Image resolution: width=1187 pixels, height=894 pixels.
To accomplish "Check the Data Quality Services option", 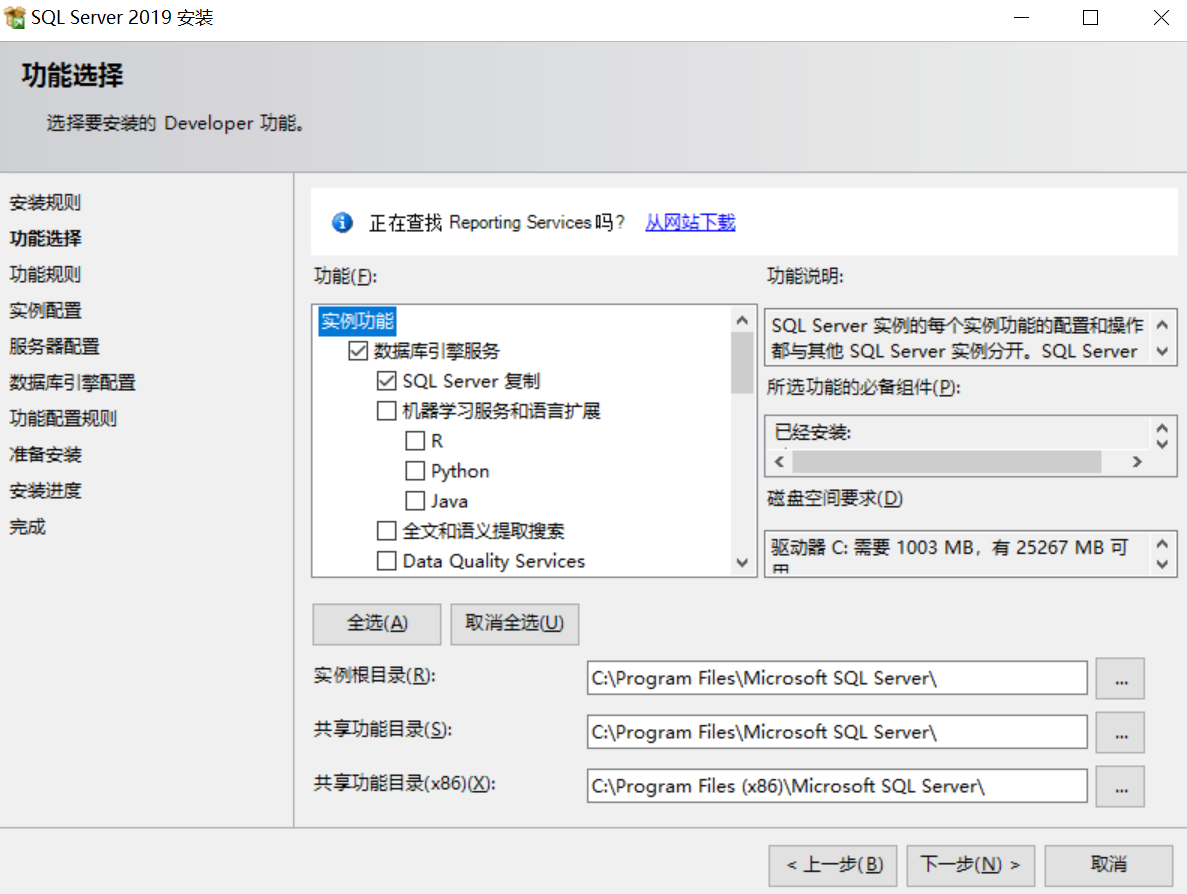I will coord(386,561).
